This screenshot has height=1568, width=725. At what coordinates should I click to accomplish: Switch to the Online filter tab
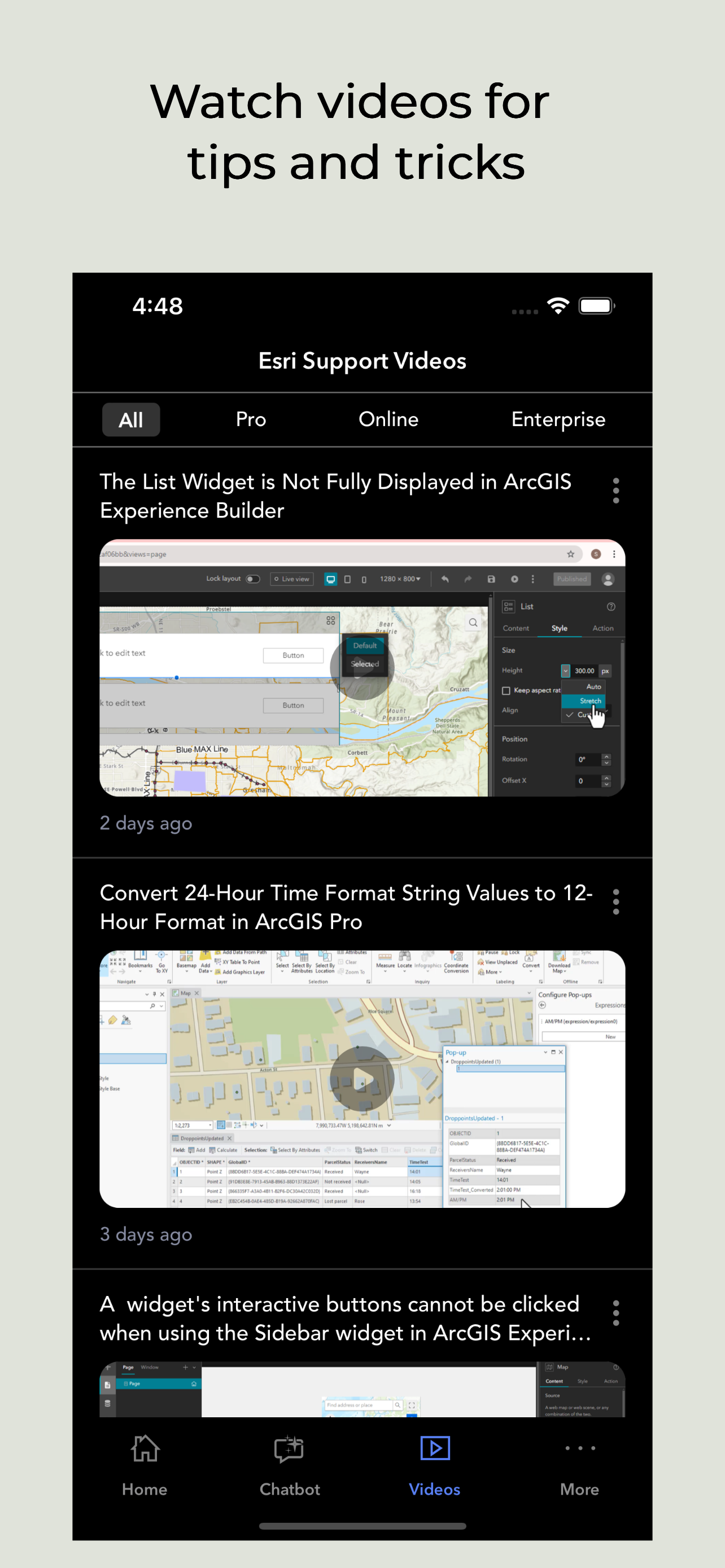(x=388, y=419)
